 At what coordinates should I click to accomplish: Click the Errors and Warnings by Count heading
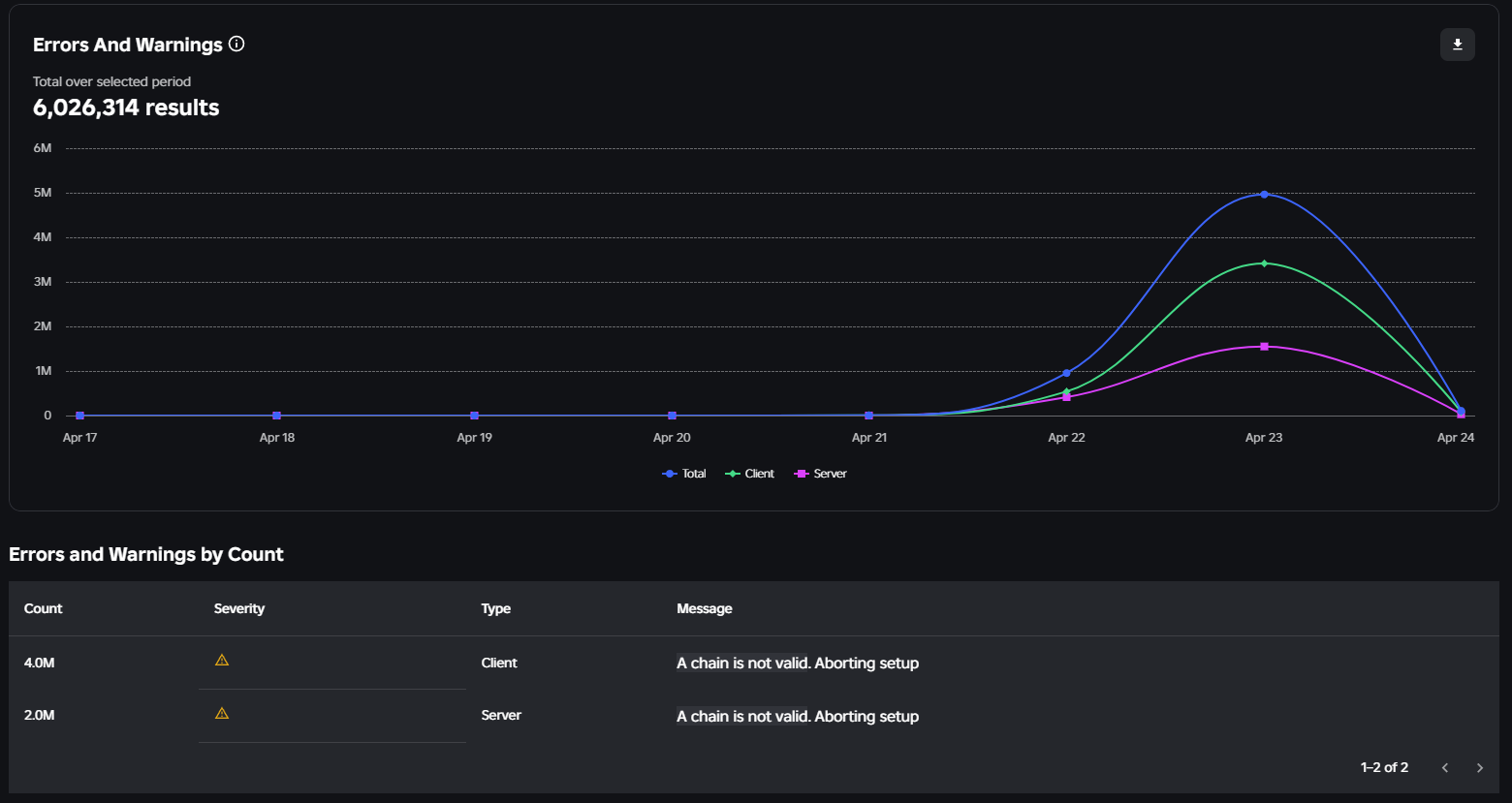[x=146, y=554]
